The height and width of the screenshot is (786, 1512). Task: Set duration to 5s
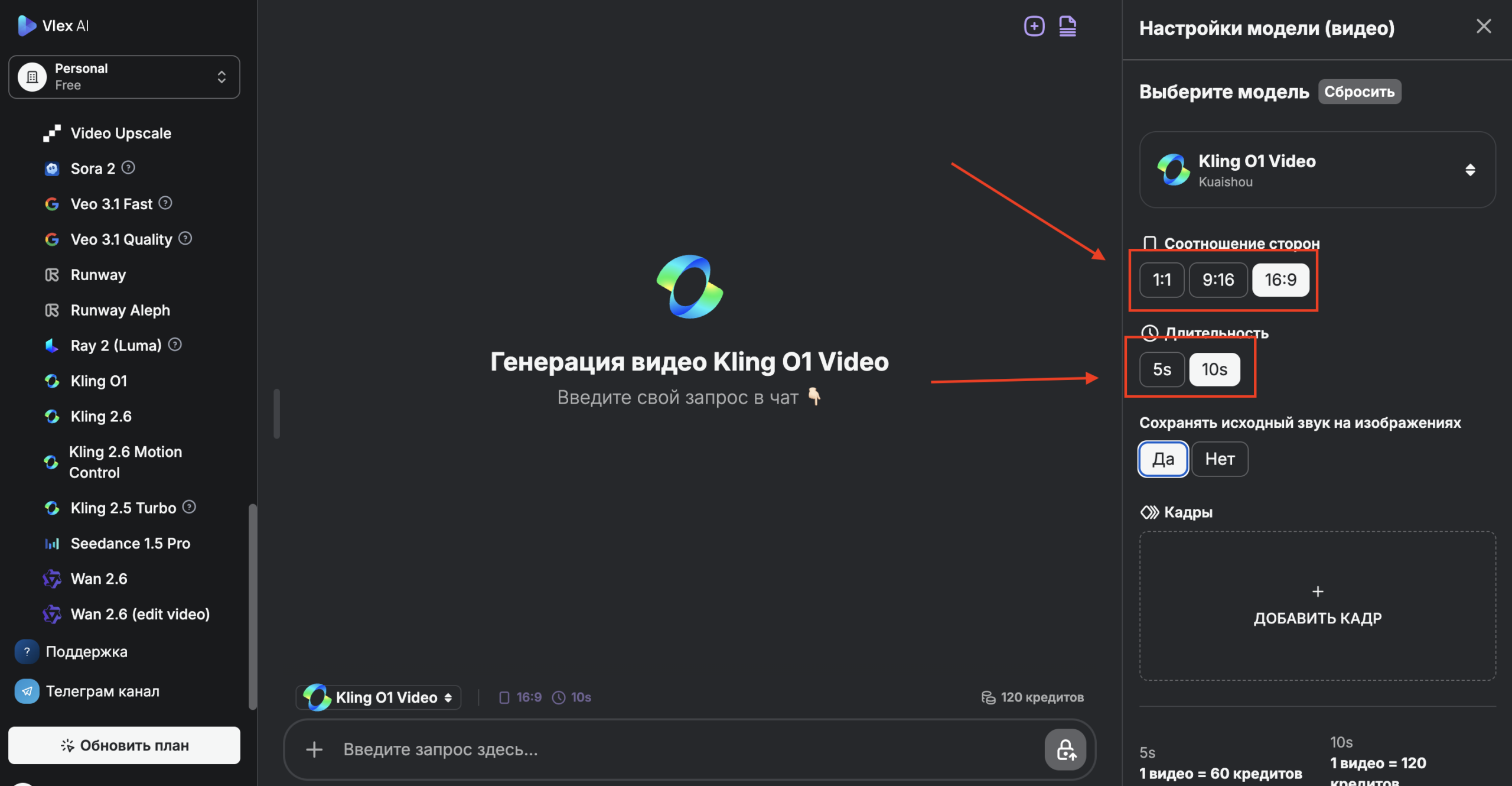click(1162, 369)
